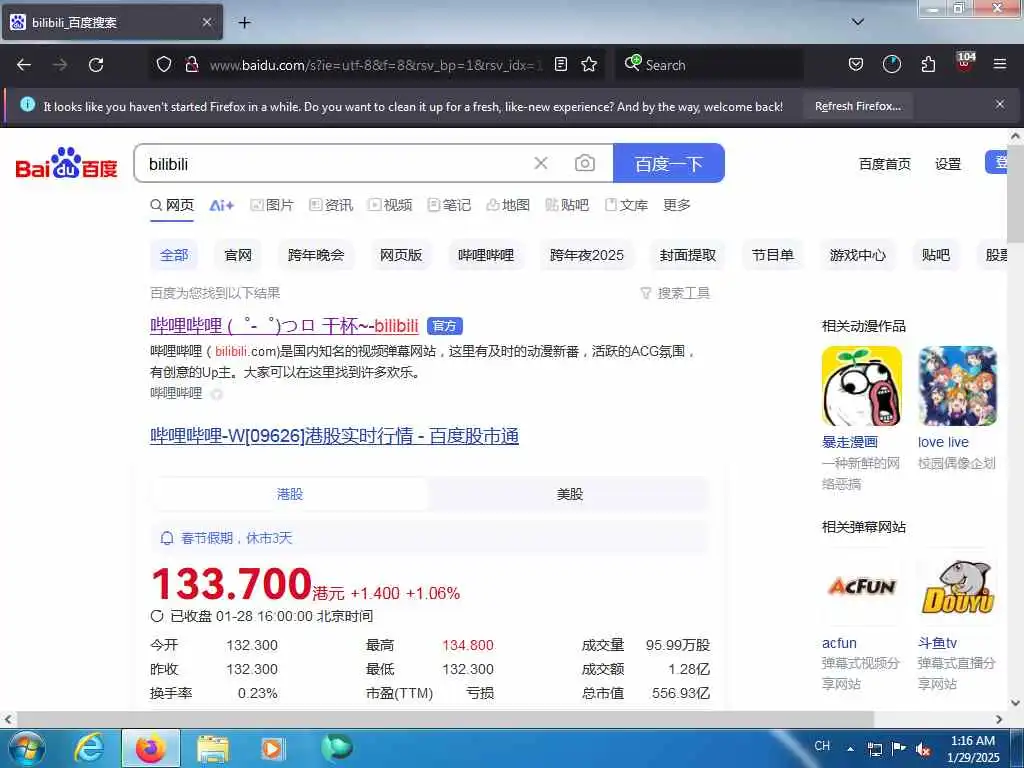Click the Refresh Firefox... button

click(x=858, y=106)
